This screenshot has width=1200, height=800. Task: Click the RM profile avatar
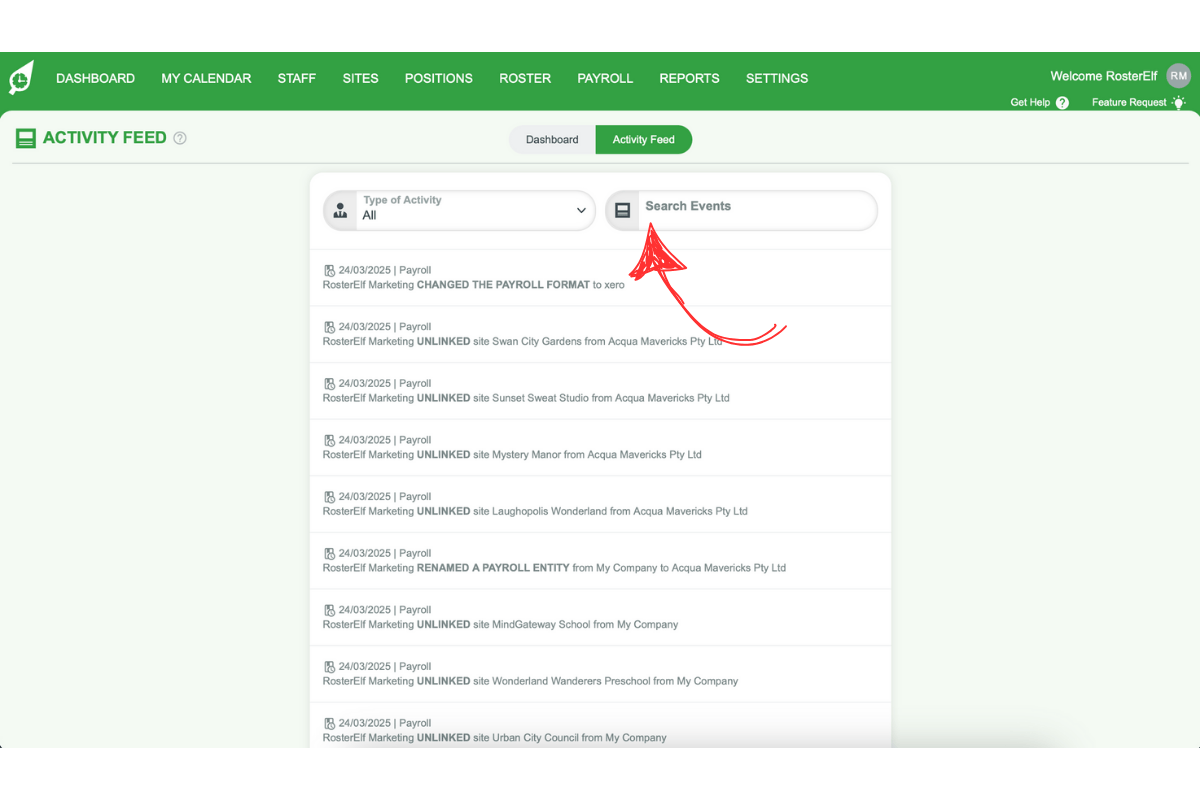(x=1178, y=75)
